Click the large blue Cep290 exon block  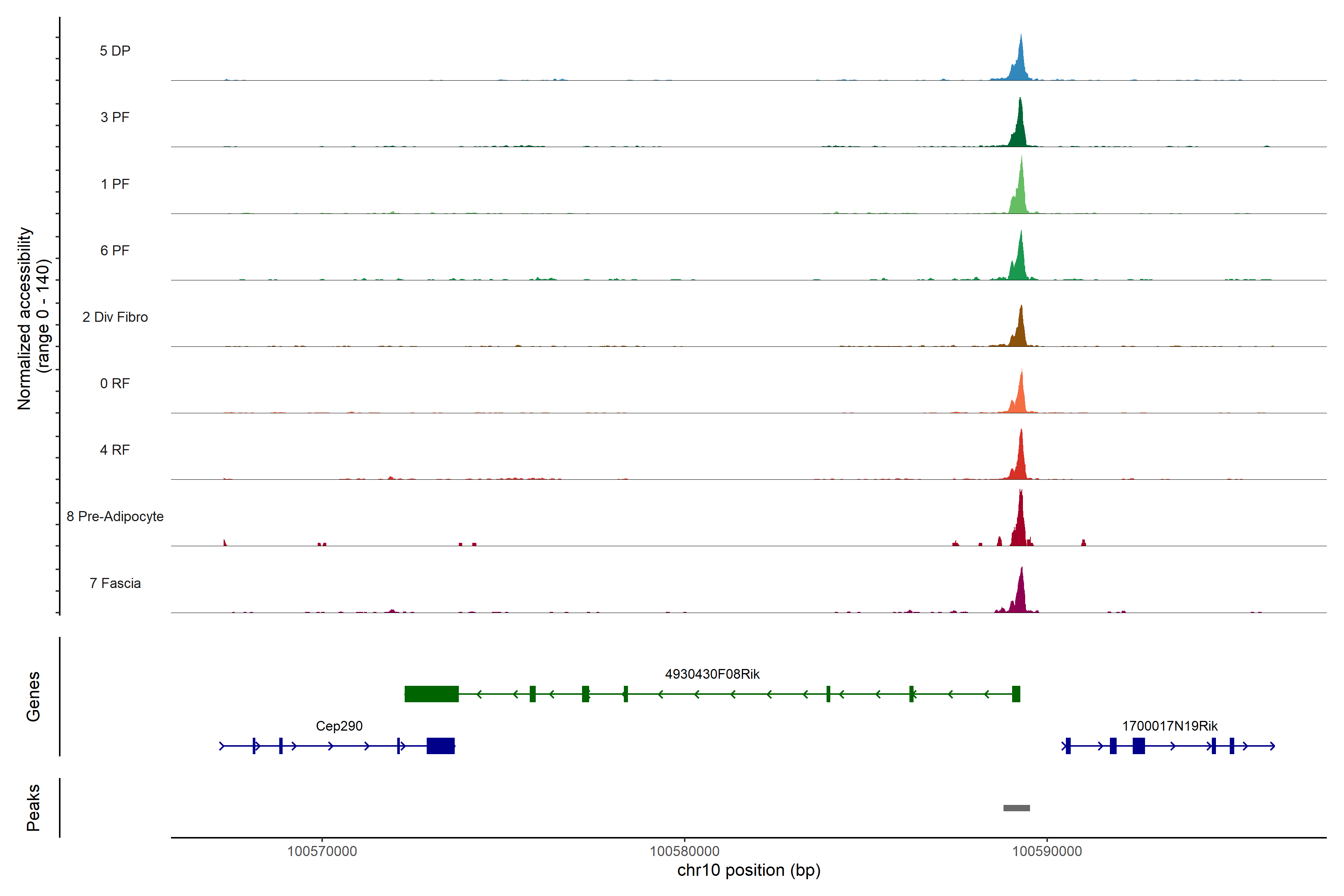pos(441,746)
